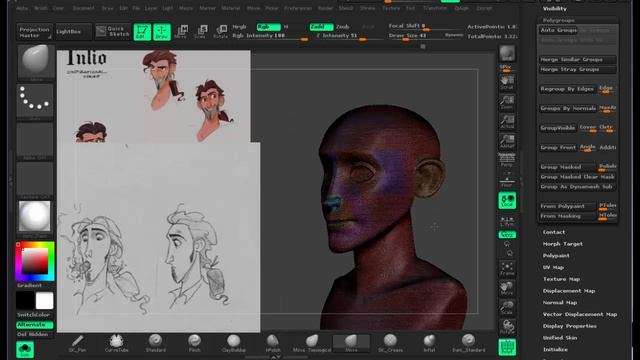Click Merge Similar Groups
Screen dimensions: 640x360
coord(578,60)
